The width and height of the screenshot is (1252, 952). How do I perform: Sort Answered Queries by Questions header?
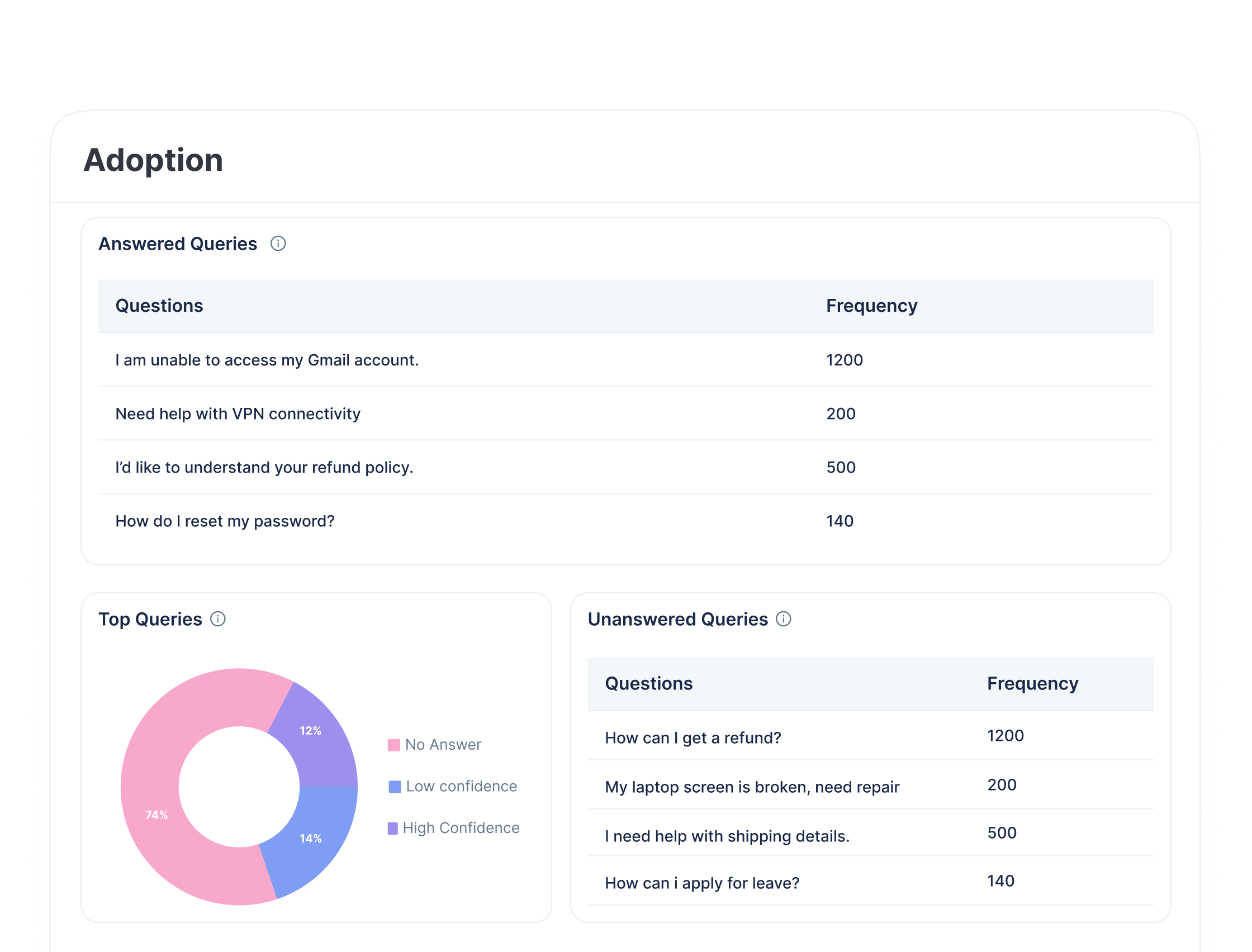(159, 306)
